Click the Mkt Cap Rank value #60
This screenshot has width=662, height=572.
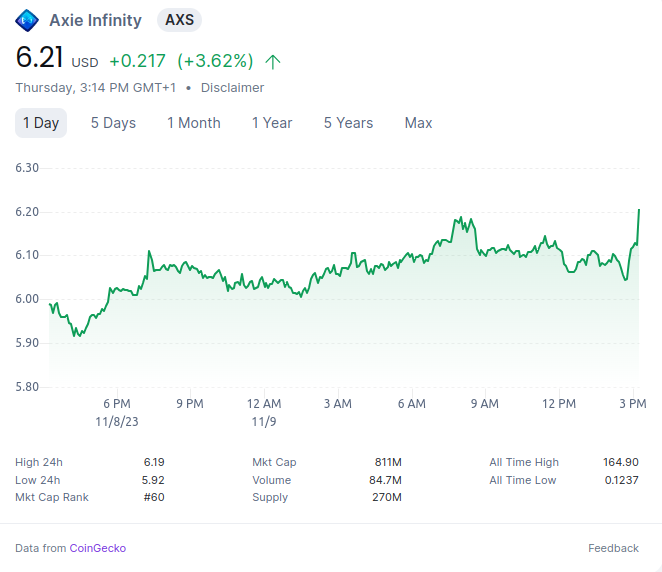coord(154,497)
